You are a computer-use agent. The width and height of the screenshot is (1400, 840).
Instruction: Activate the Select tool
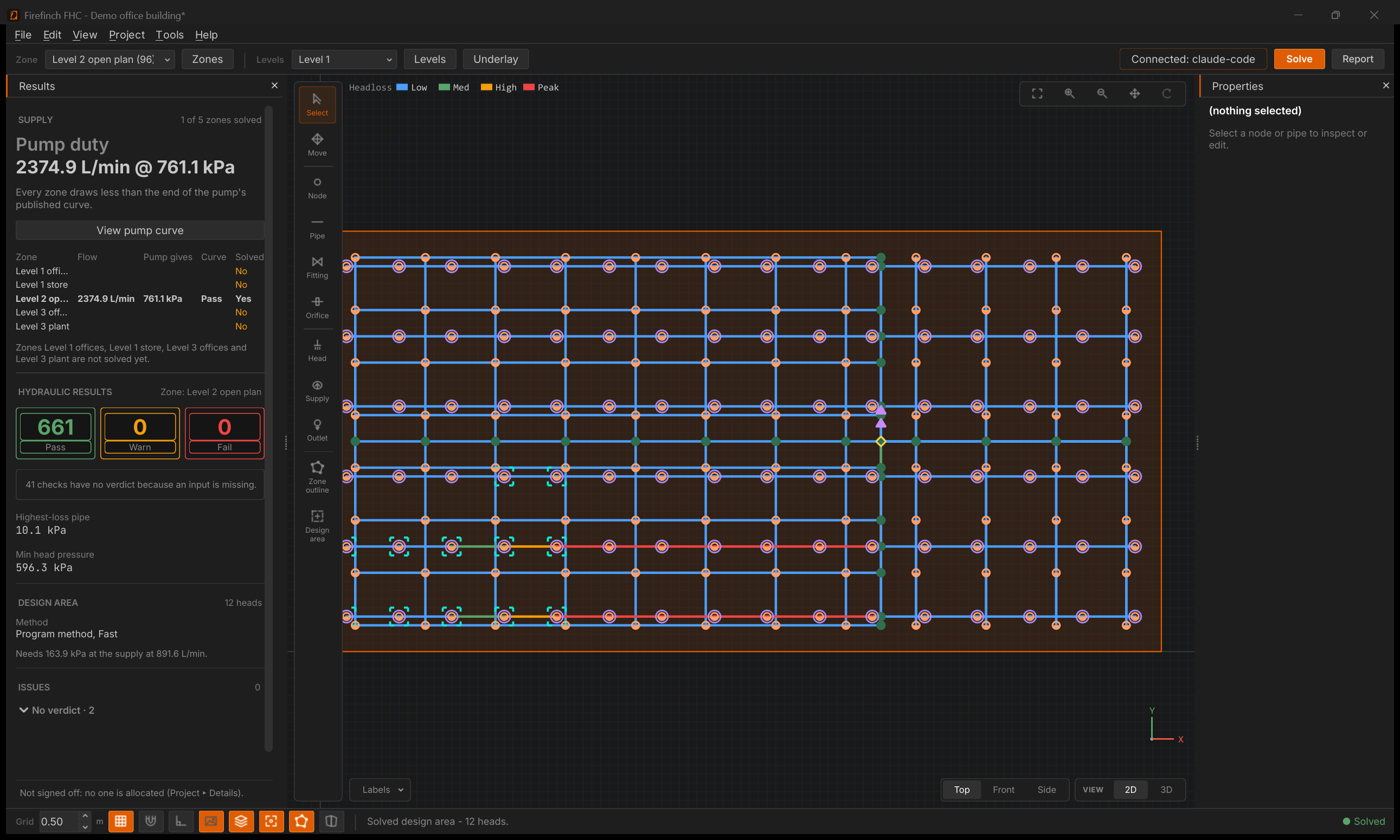[317, 105]
